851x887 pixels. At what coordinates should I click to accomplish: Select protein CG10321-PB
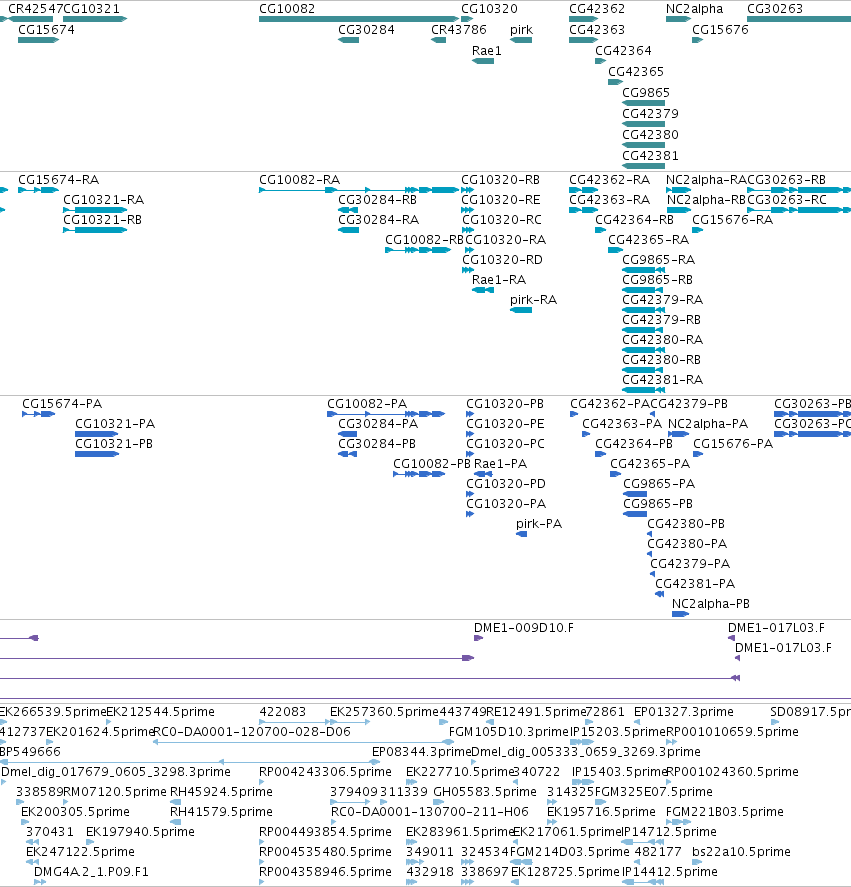[x=97, y=454]
